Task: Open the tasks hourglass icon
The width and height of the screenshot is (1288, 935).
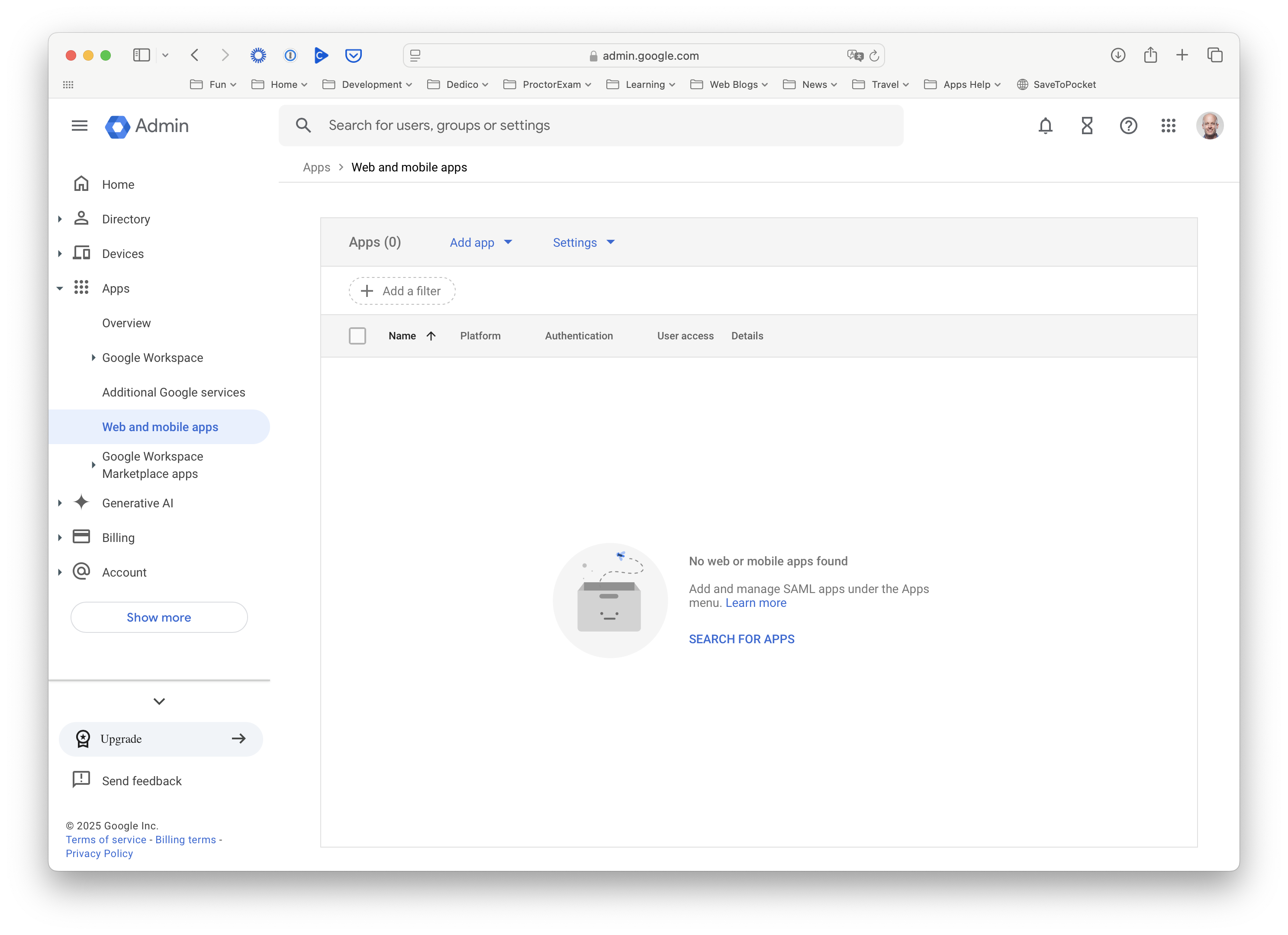Action: pos(1087,126)
